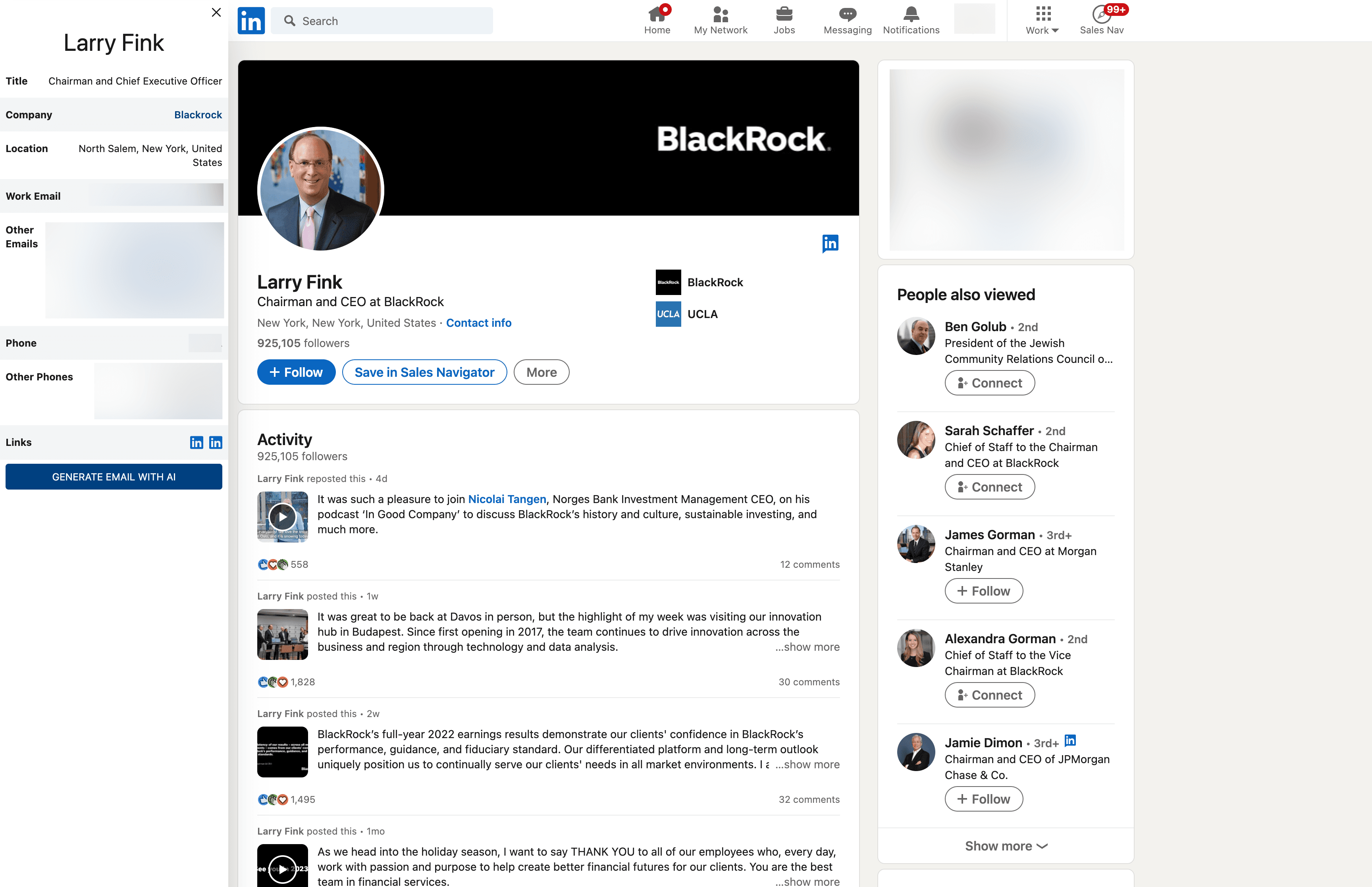Expand show more on the Davos post
1372x887 pixels.
click(x=807, y=647)
